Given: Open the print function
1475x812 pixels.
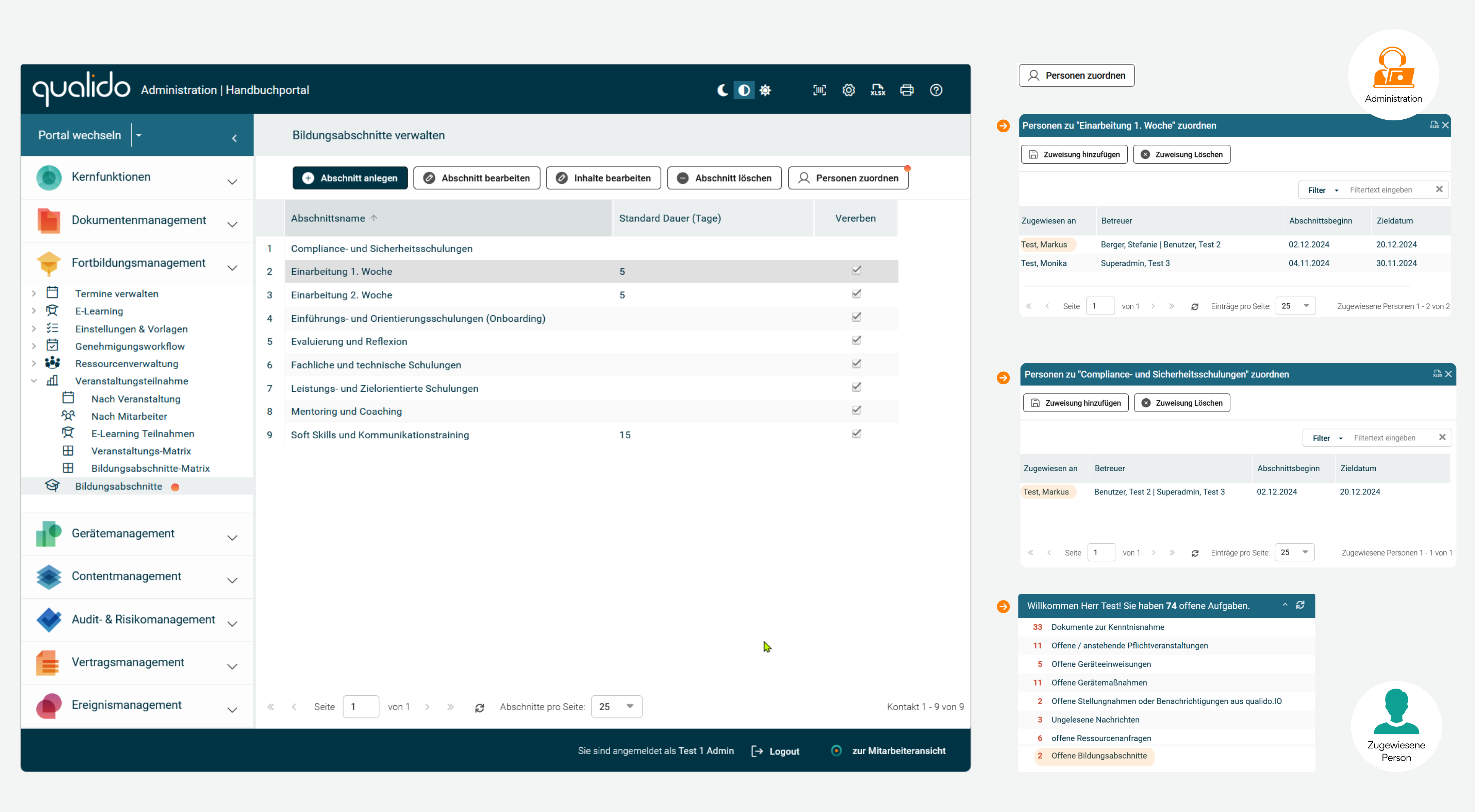Looking at the screenshot, I should click(907, 90).
